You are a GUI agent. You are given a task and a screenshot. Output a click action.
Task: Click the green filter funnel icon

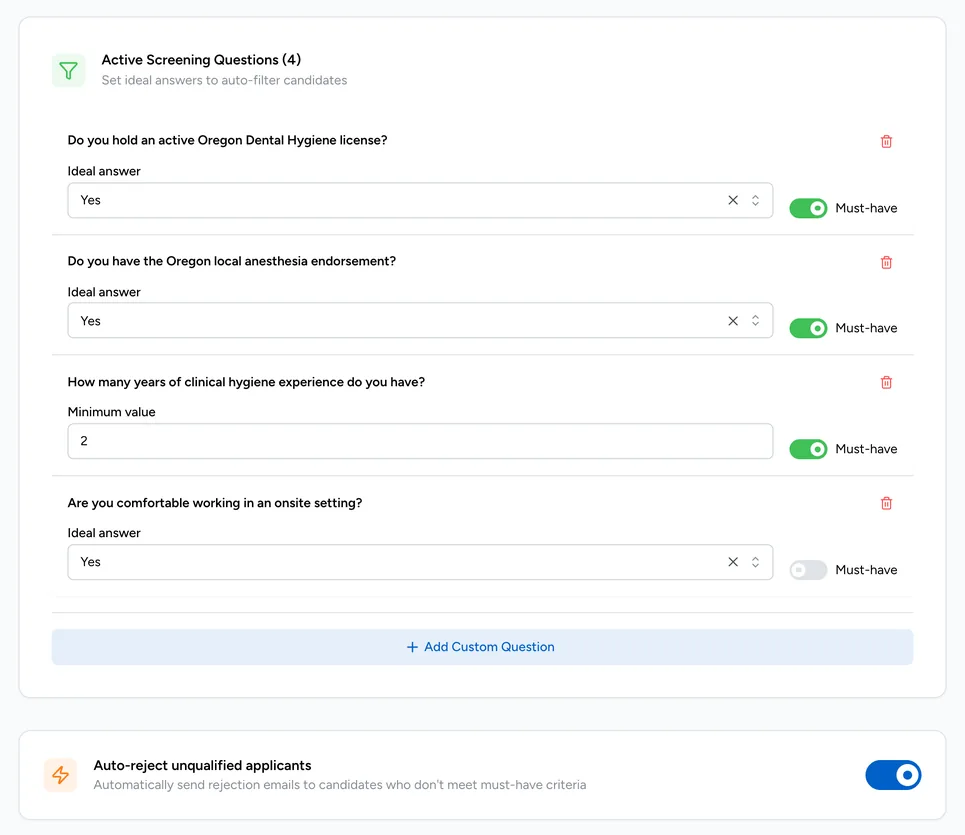[68, 70]
